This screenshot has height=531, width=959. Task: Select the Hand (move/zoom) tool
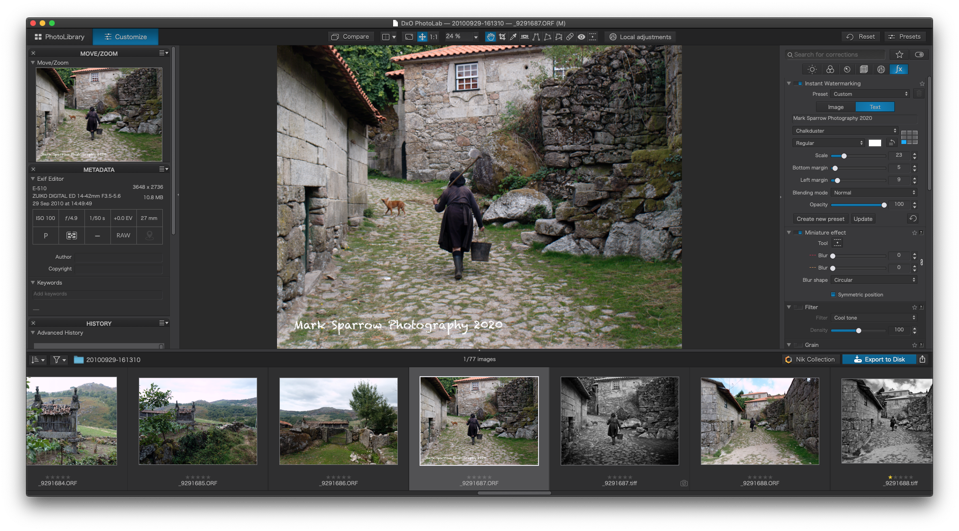click(491, 37)
